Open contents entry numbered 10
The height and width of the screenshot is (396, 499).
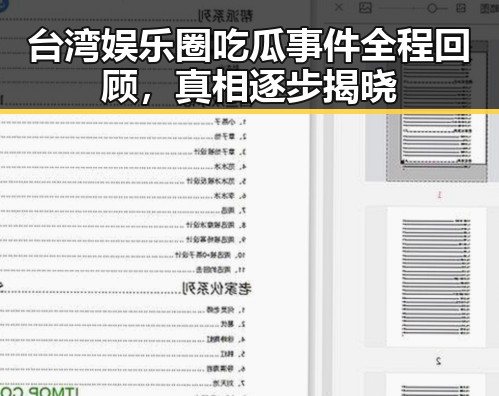pos(211,255)
